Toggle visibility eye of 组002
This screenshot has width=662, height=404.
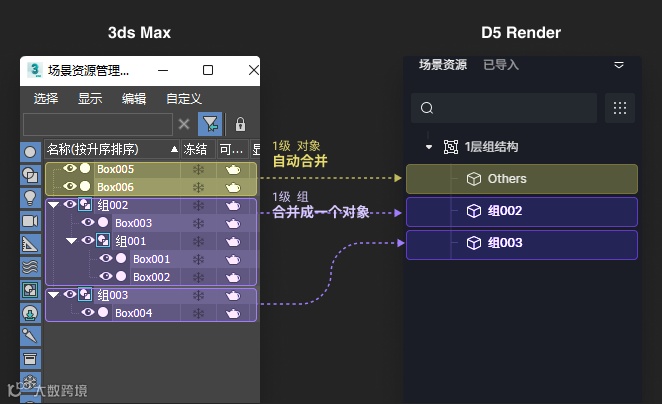[x=70, y=204]
